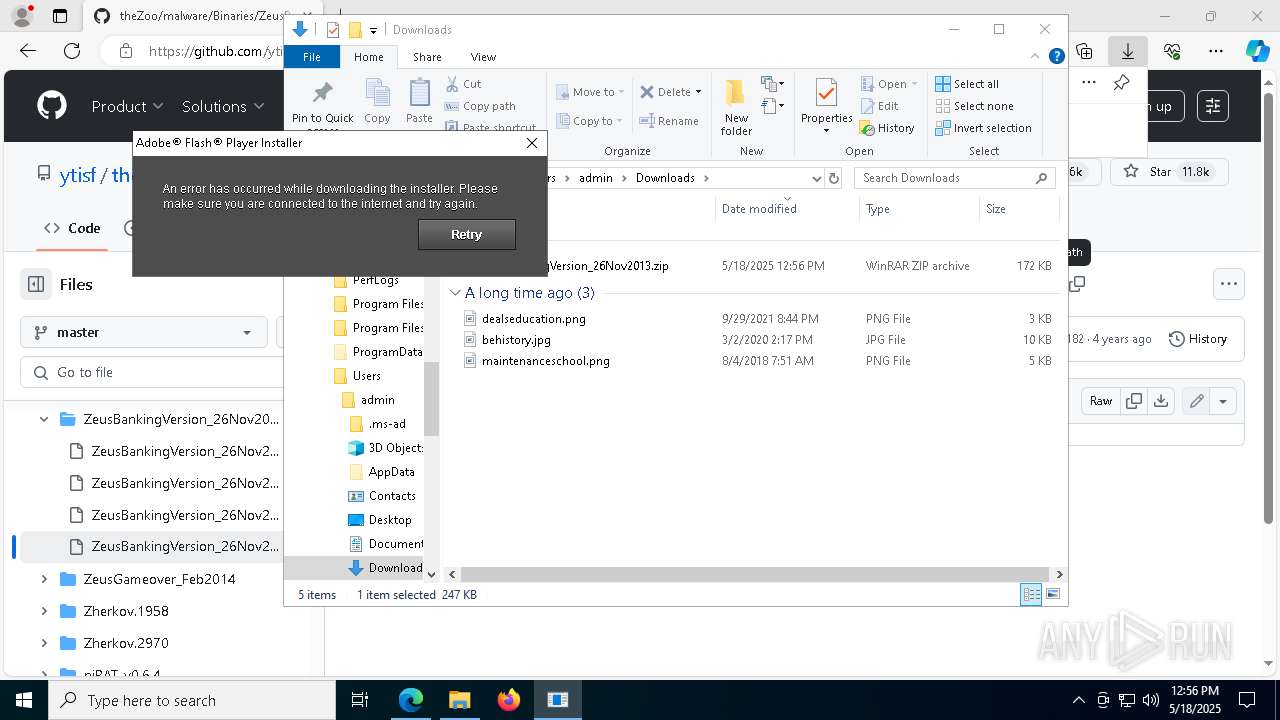Click Select none in the ribbon
The height and width of the screenshot is (720, 1280).
(x=974, y=106)
